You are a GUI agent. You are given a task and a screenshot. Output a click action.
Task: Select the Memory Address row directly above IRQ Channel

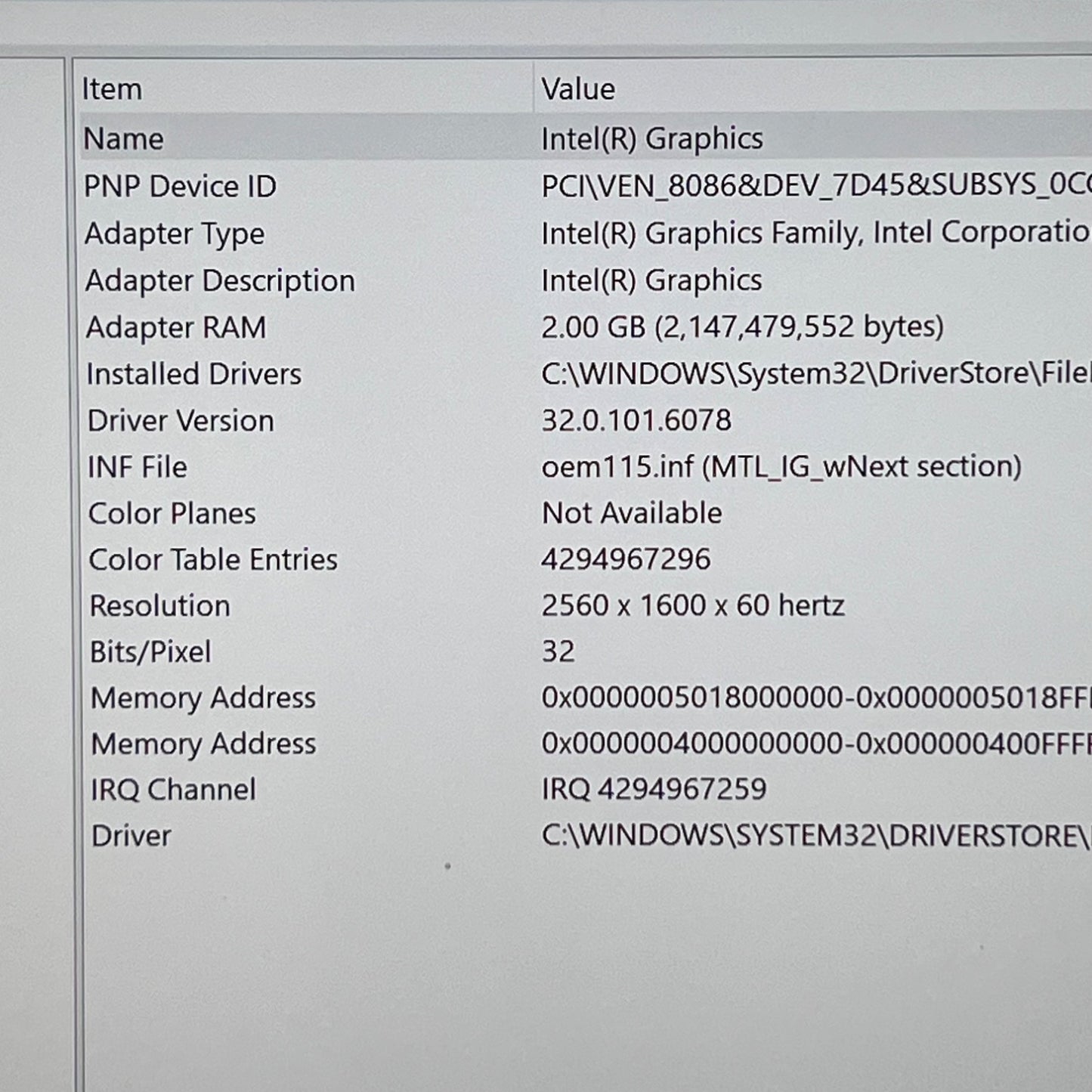pyautogui.click(x=204, y=744)
